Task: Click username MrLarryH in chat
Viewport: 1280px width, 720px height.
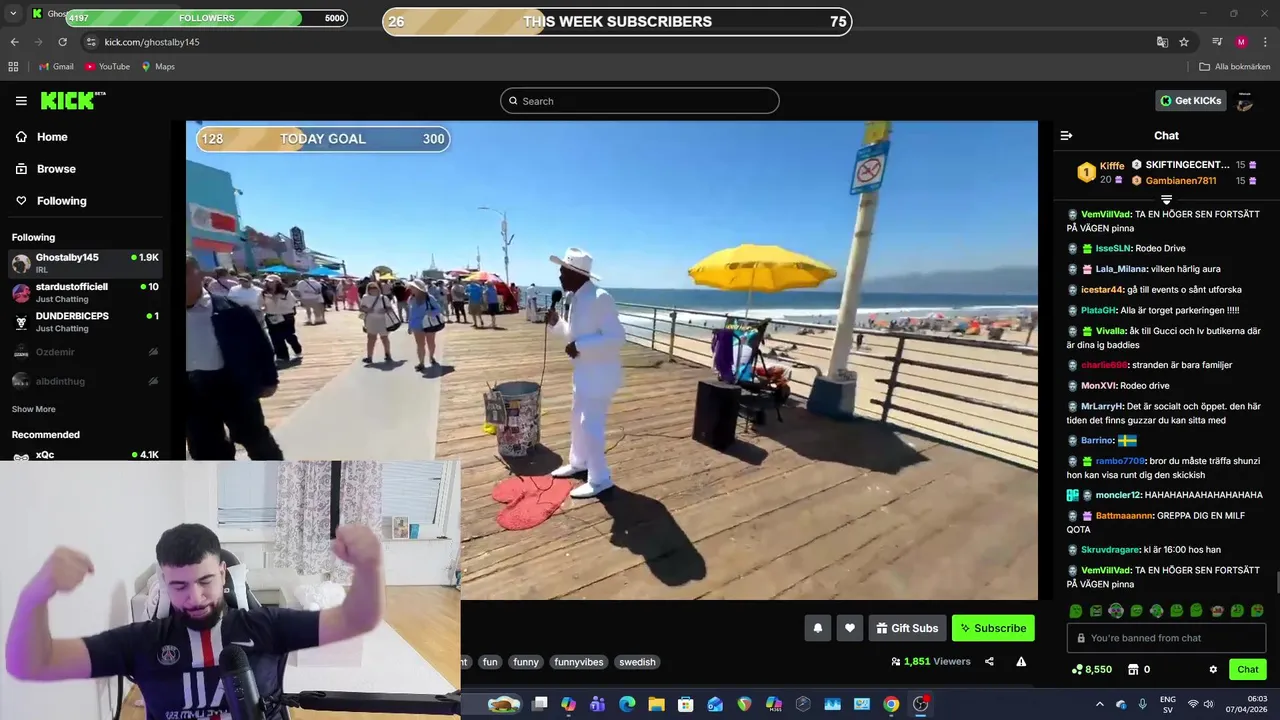Action: (x=1102, y=407)
